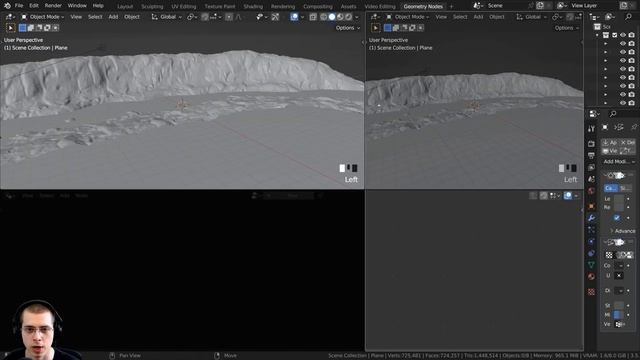Open the Object Data properties tab
Viewport: 640px width, 360px height.
point(591,265)
